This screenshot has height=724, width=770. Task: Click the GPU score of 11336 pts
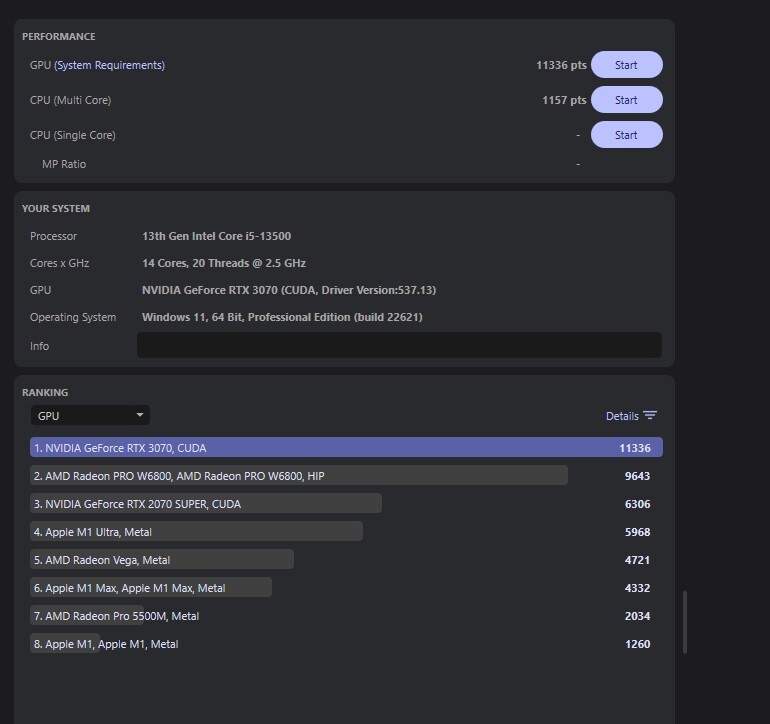click(x=560, y=65)
